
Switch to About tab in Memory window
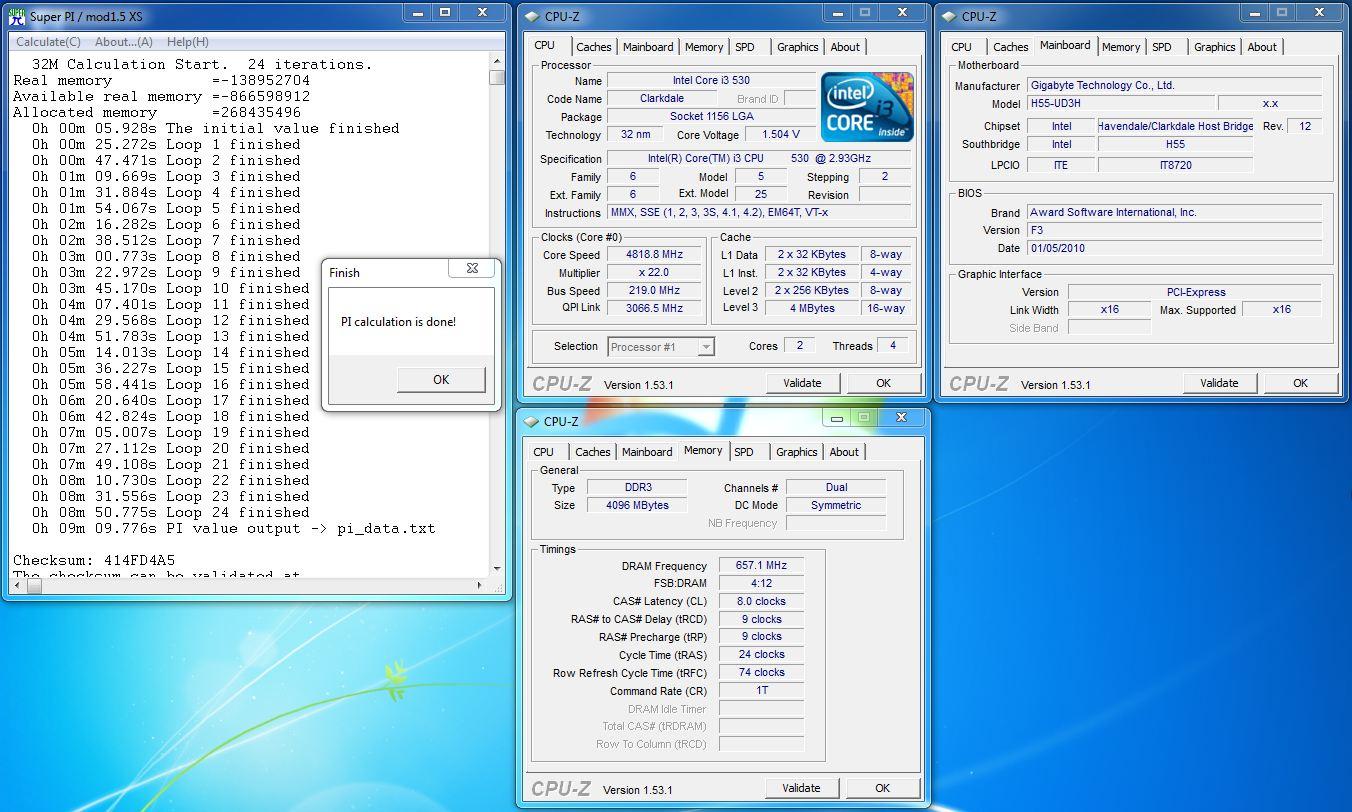click(844, 452)
